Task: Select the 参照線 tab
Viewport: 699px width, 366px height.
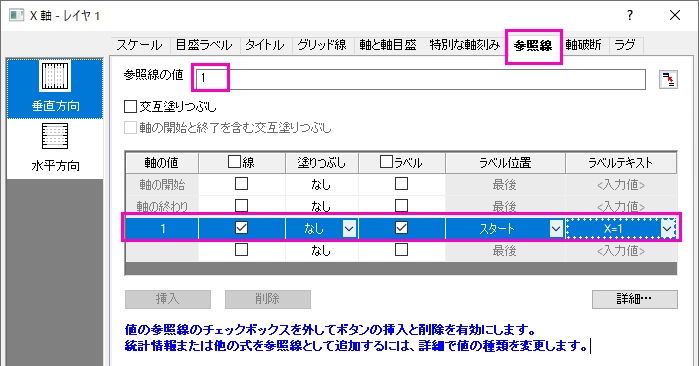Action: point(533,45)
